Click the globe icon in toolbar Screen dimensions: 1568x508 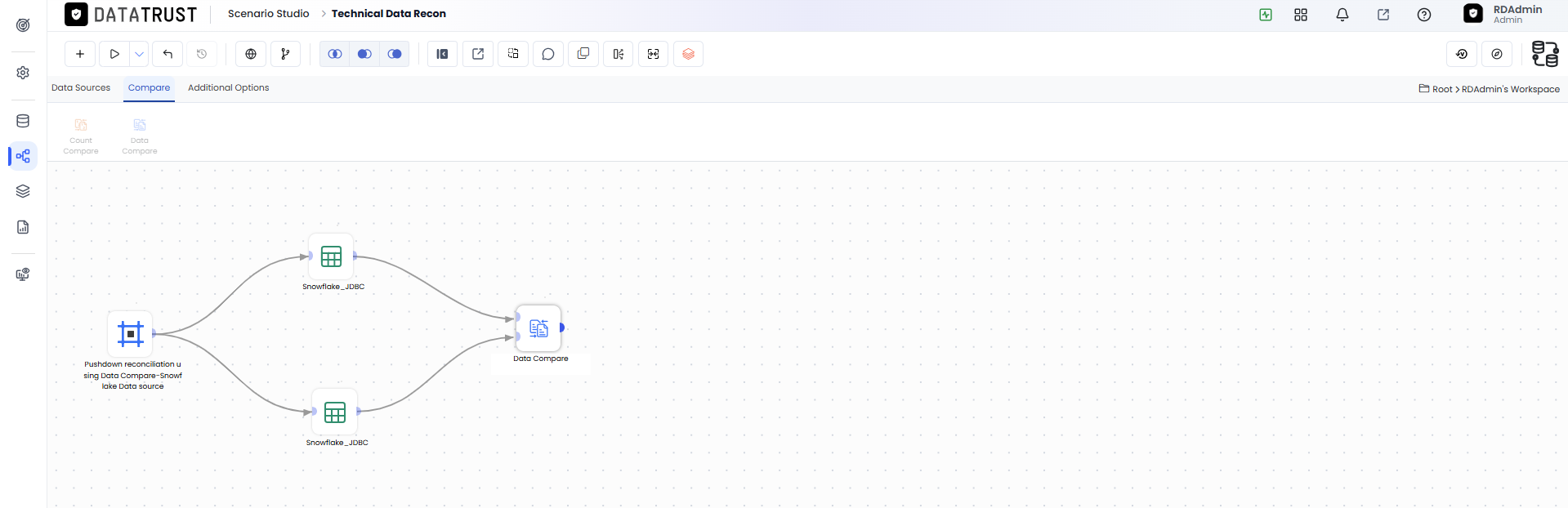tap(251, 54)
